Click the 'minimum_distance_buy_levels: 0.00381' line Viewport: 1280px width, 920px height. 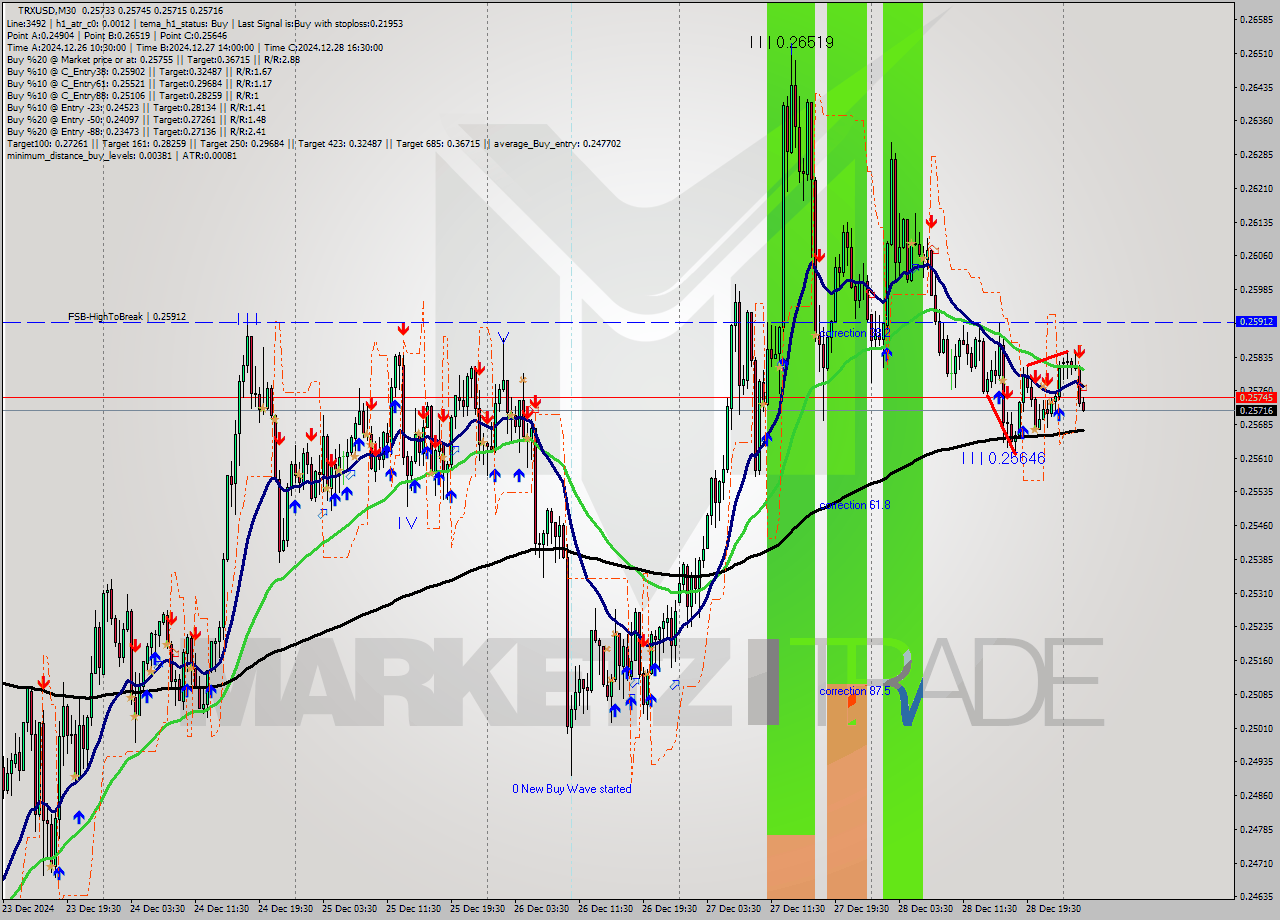[121, 155]
